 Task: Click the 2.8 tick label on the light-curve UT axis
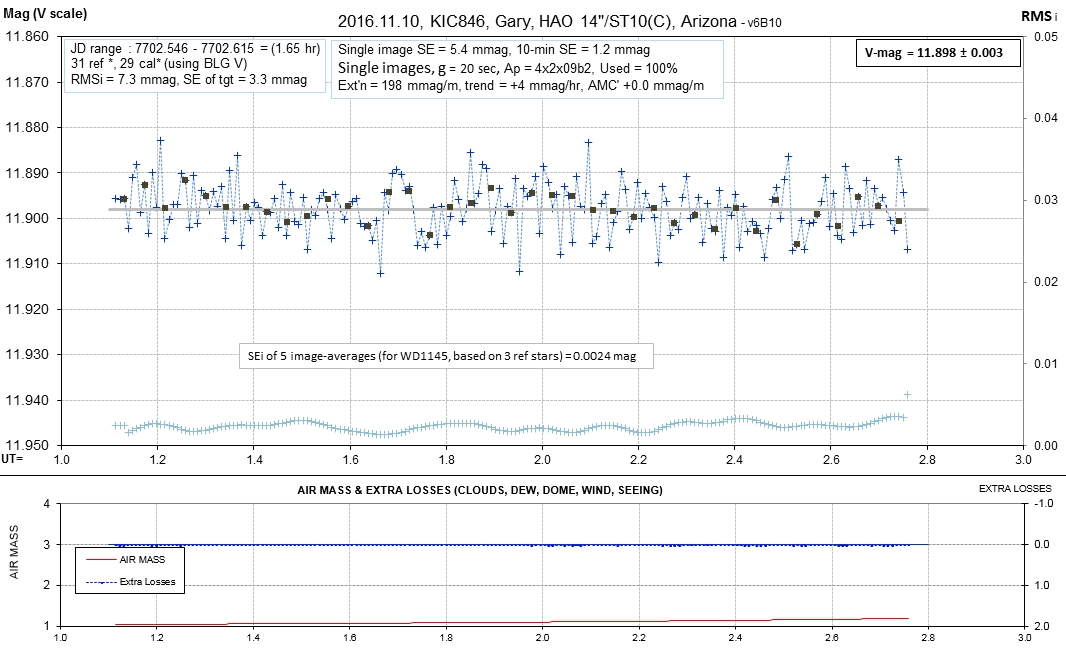point(927,459)
